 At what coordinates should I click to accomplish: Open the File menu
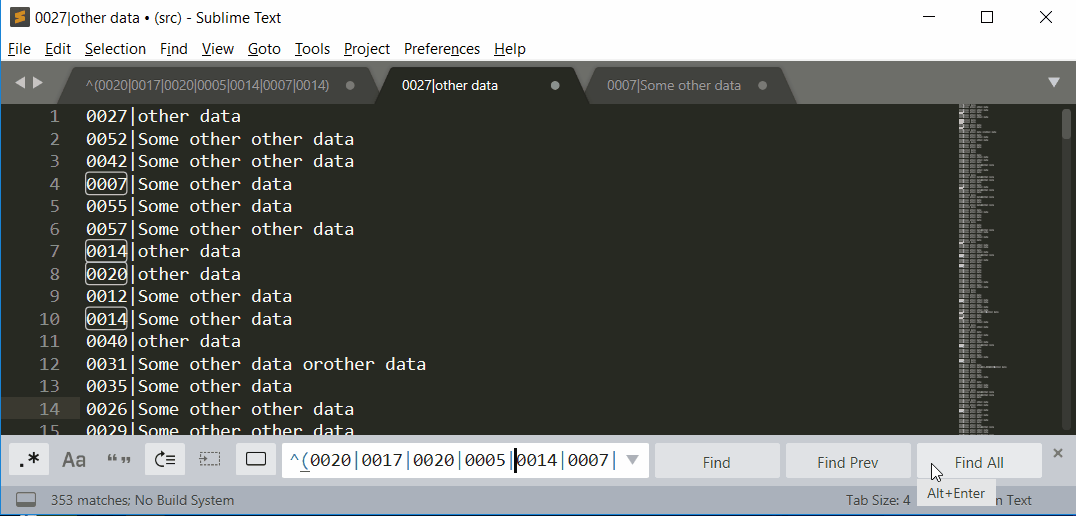19,49
